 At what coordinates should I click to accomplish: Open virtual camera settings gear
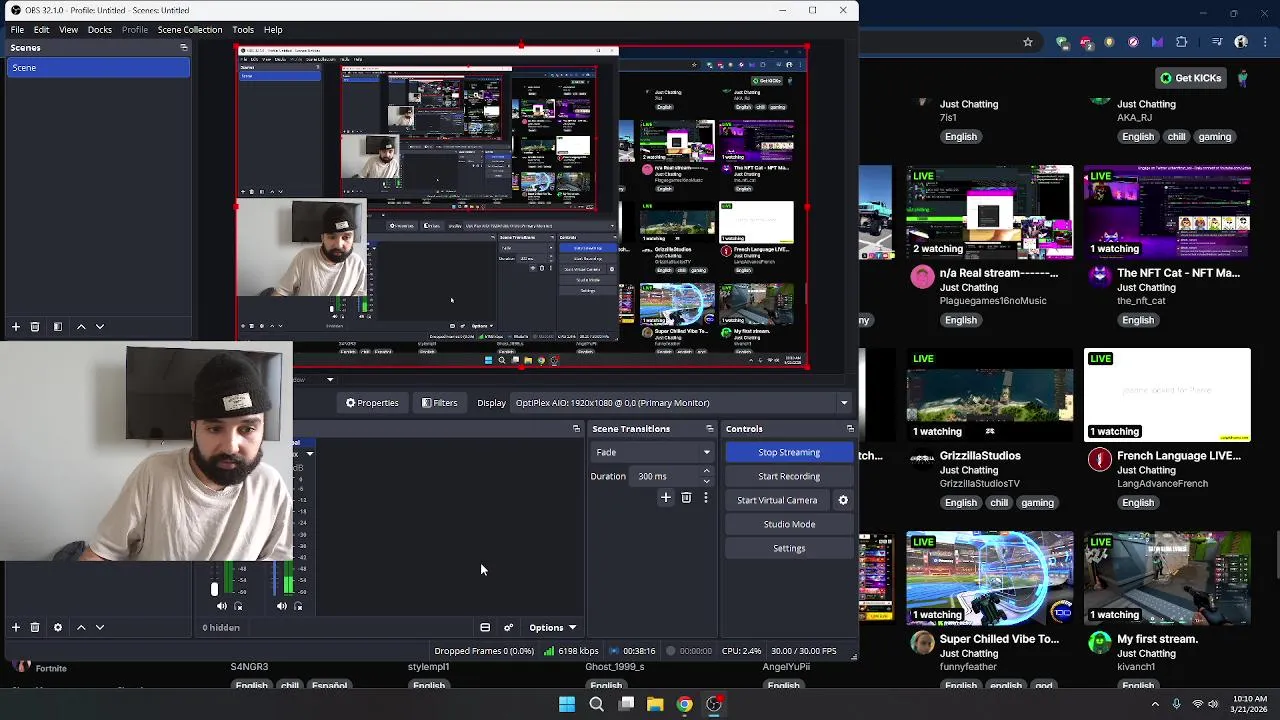(x=843, y=500)
